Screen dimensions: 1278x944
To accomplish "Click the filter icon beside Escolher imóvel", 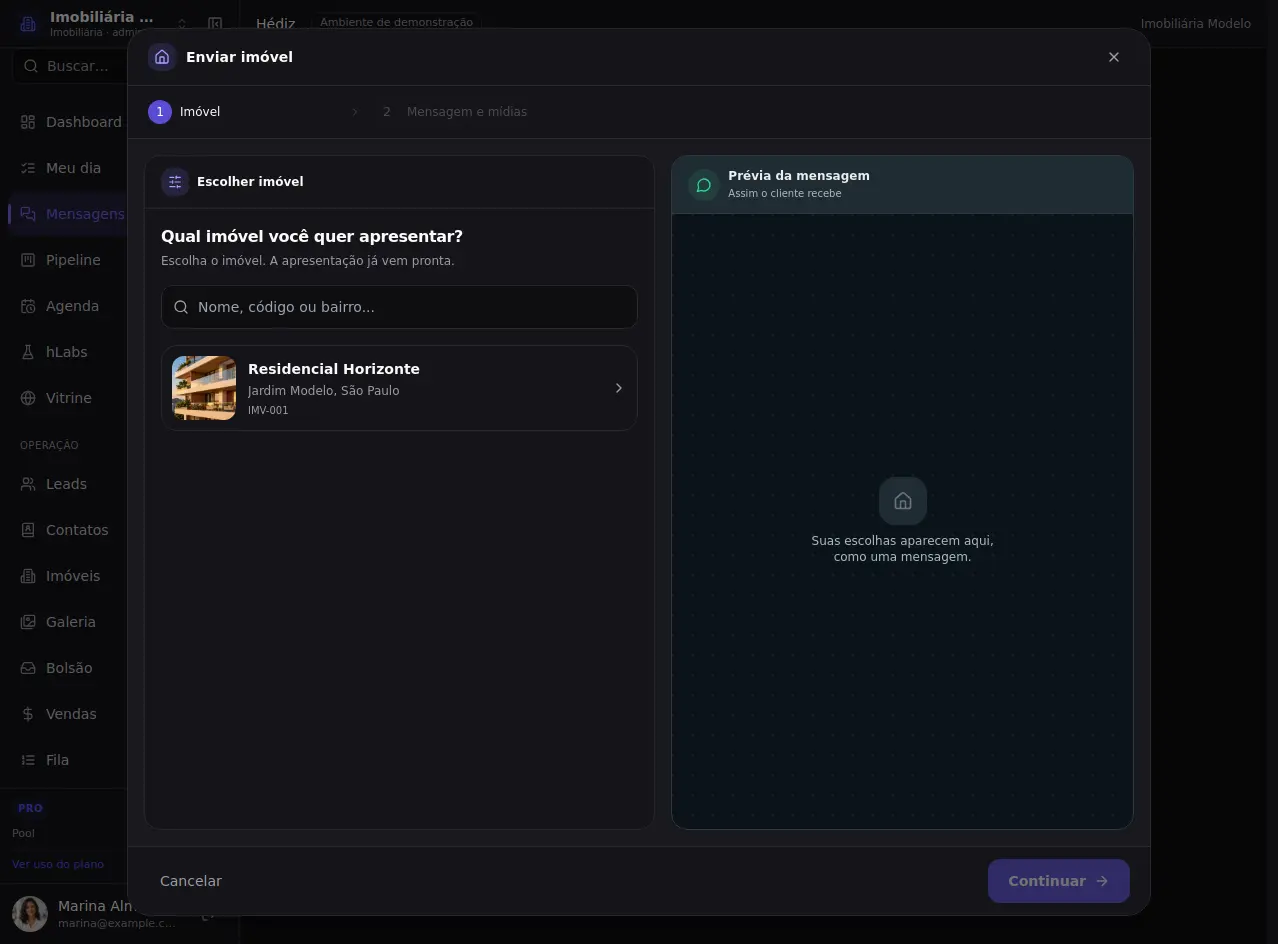I will click(175, 182).
